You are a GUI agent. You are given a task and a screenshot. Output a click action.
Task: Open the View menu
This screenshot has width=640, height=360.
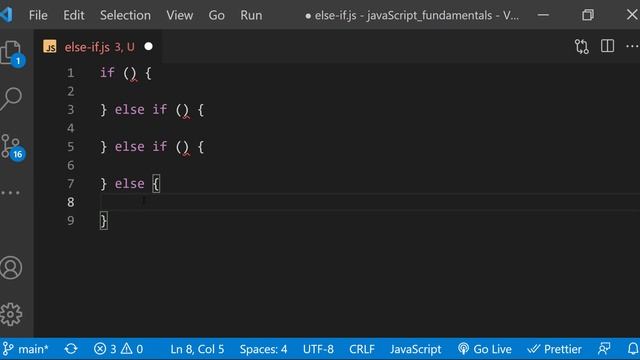[180, 16]
